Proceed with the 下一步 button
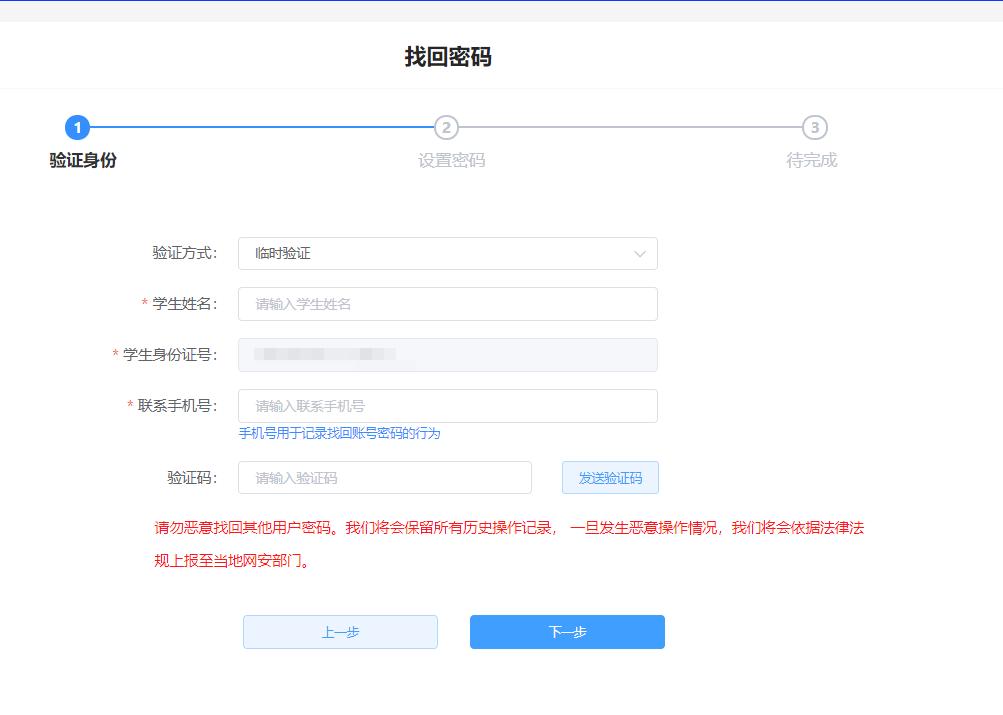 567,632
